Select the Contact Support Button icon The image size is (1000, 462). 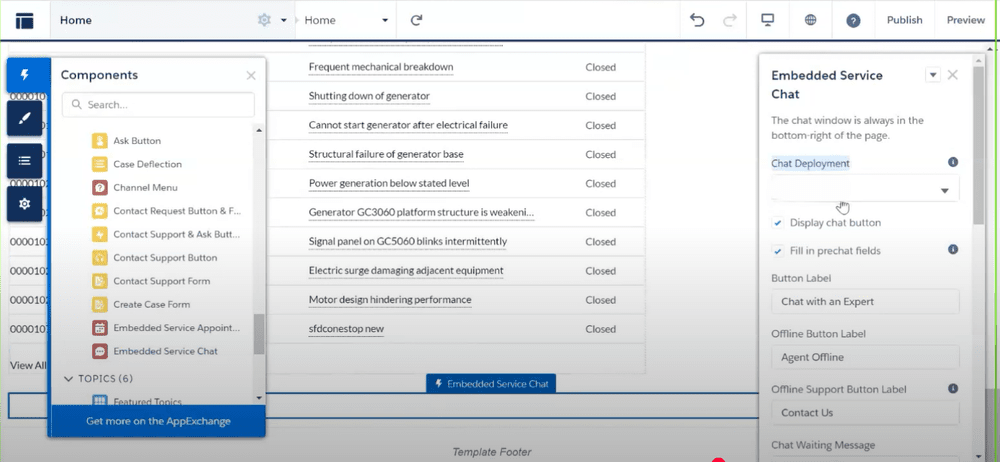99,258
